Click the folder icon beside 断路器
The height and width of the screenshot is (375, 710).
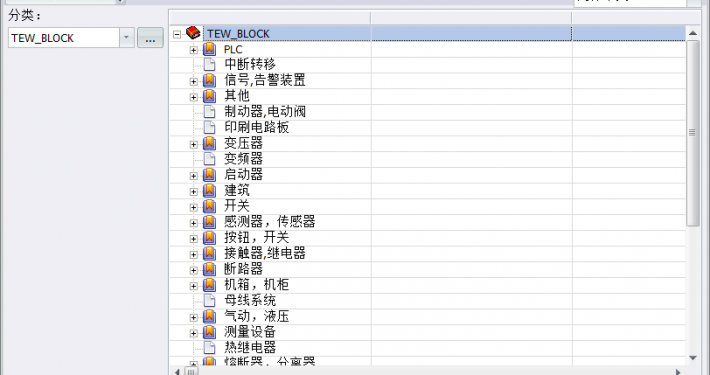click(209, 269)
